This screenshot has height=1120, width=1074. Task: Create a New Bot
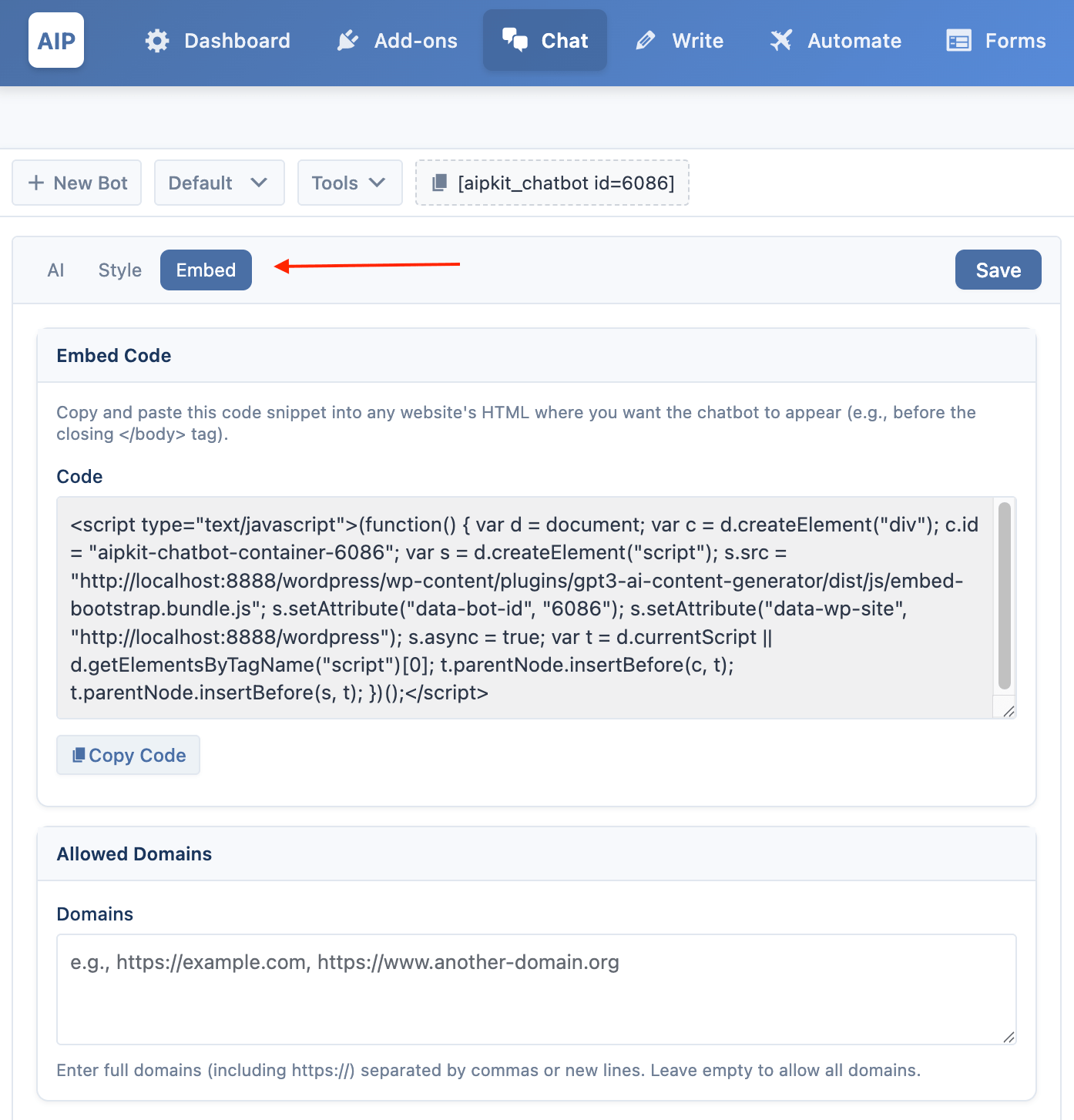pyautogui.click(x=77, y=183)
